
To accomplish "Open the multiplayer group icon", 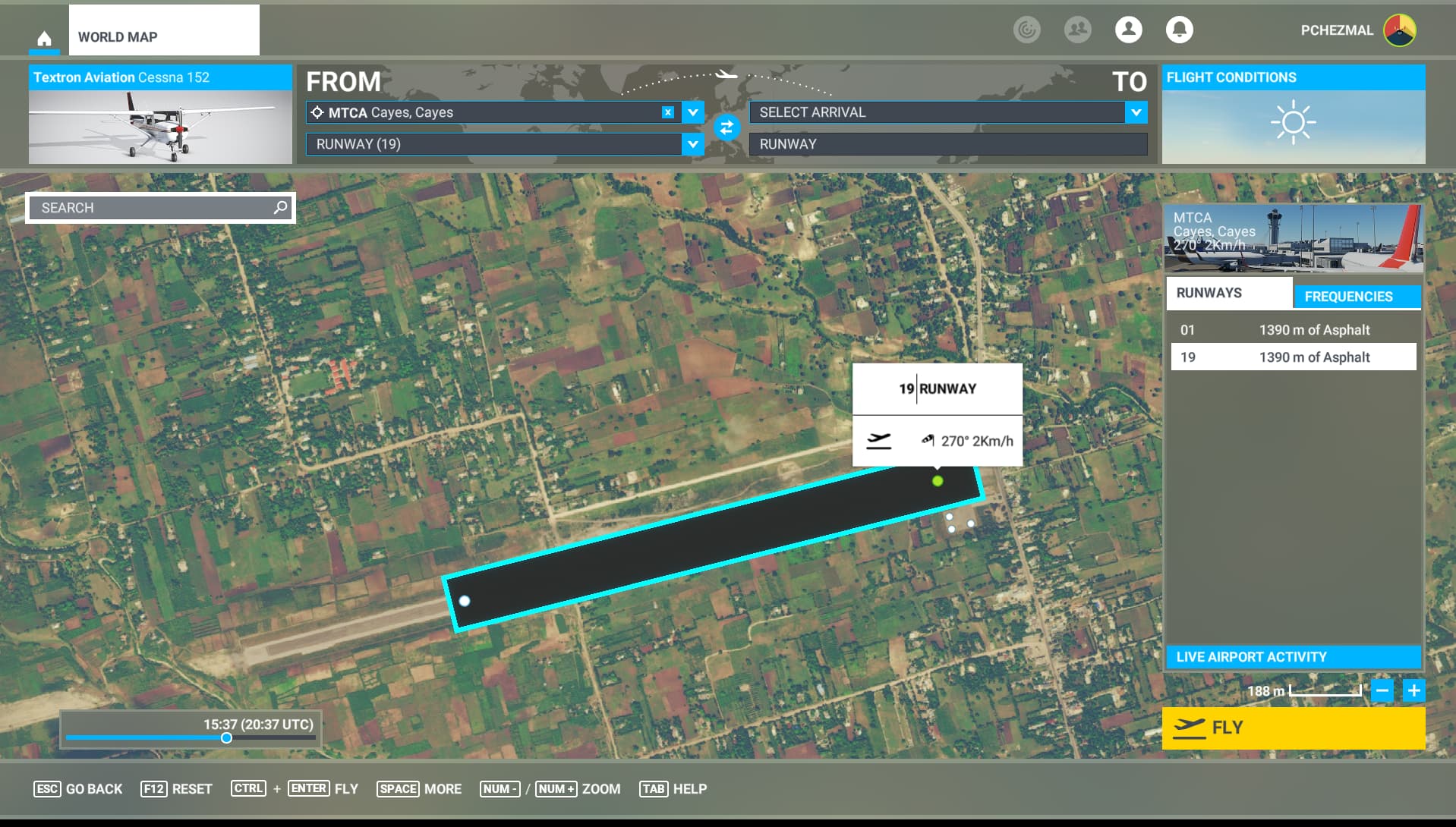I will pos(1077,30).
